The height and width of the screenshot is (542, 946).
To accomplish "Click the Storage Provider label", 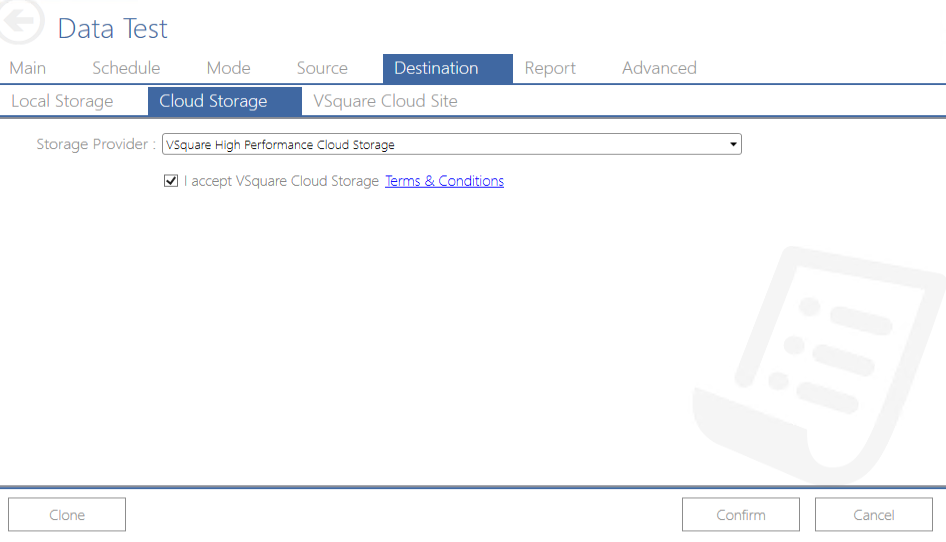I will click(x=96, y=144).
